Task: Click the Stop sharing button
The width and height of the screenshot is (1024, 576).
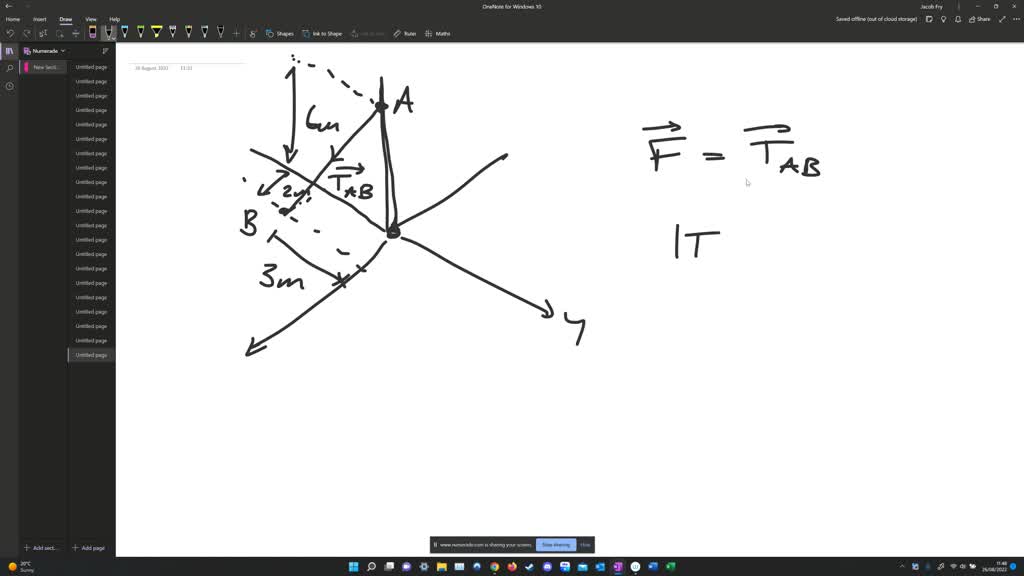Action: [x=556, y=544]
